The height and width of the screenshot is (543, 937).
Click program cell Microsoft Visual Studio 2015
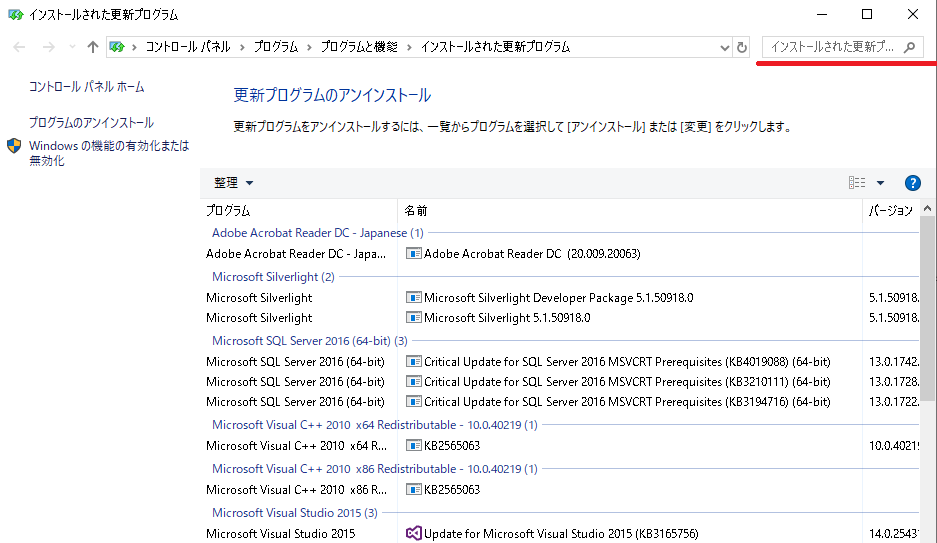click(x=280, y=533)
